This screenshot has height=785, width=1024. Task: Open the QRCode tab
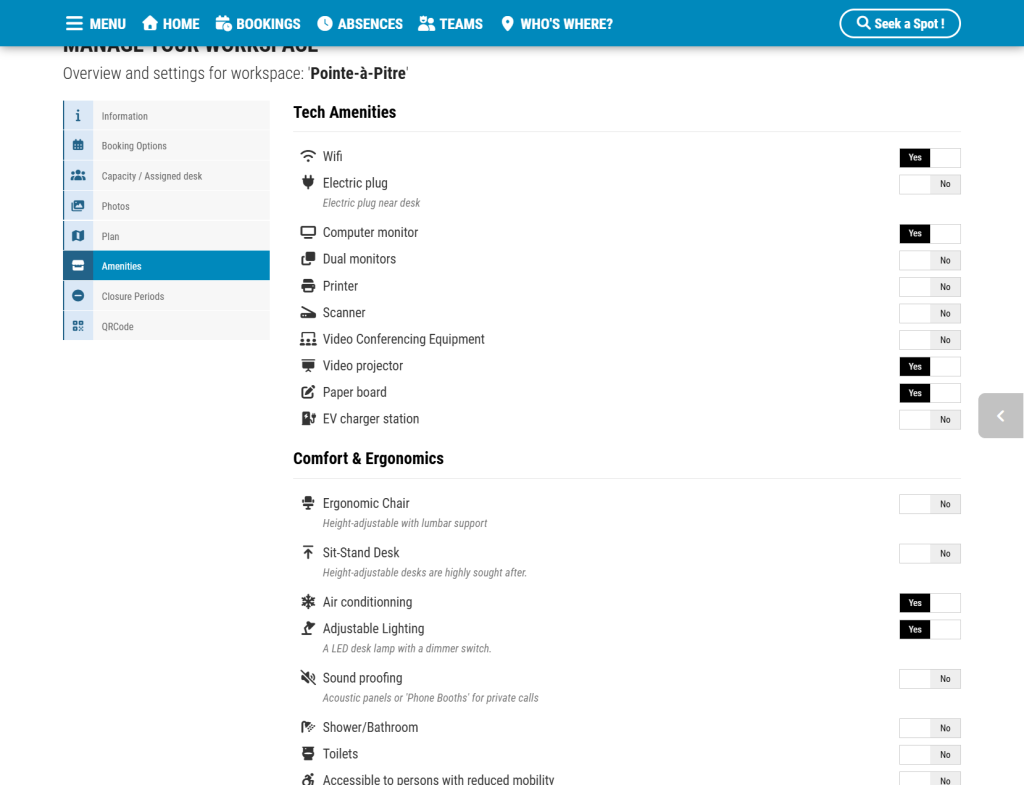click(167, 326)
